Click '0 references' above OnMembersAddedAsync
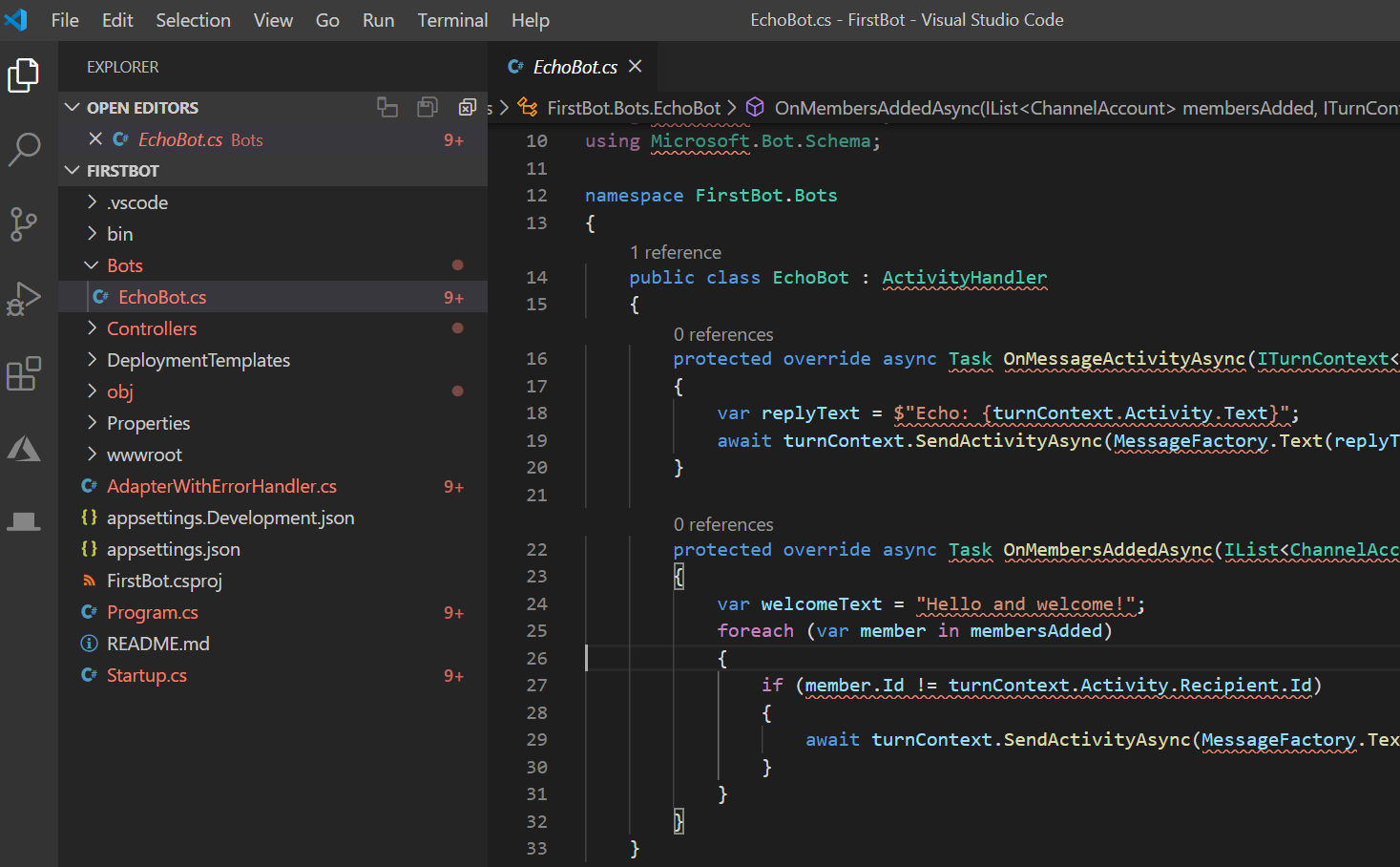This screenshot has width=1400, height=867. (x=723, y=524)
